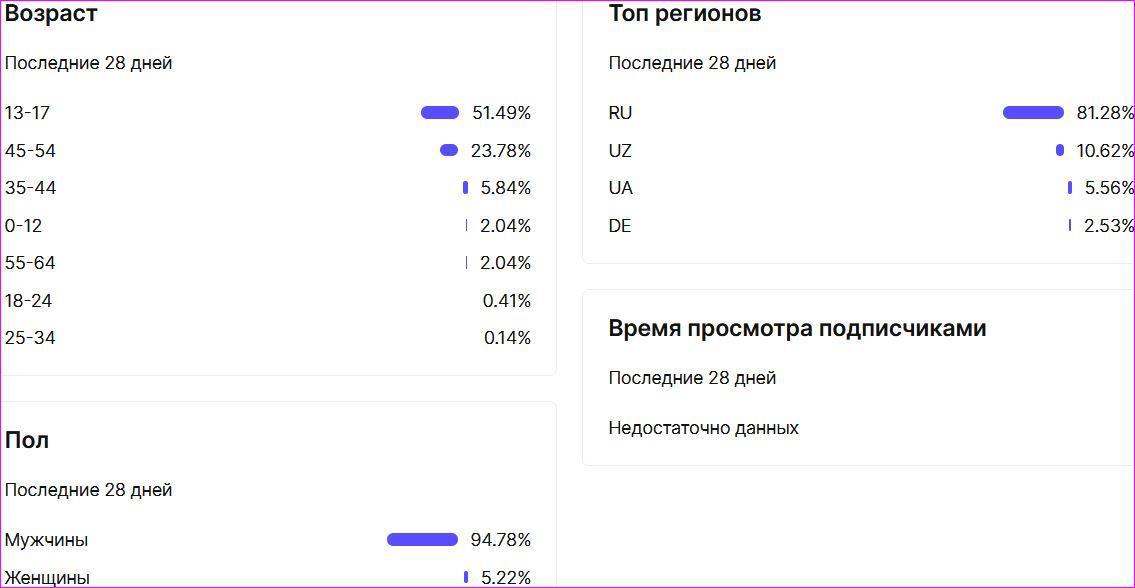Click the 94.78% value for Мужчины
The width and height of the screenshot is (1135, 588).
[500, 540]
